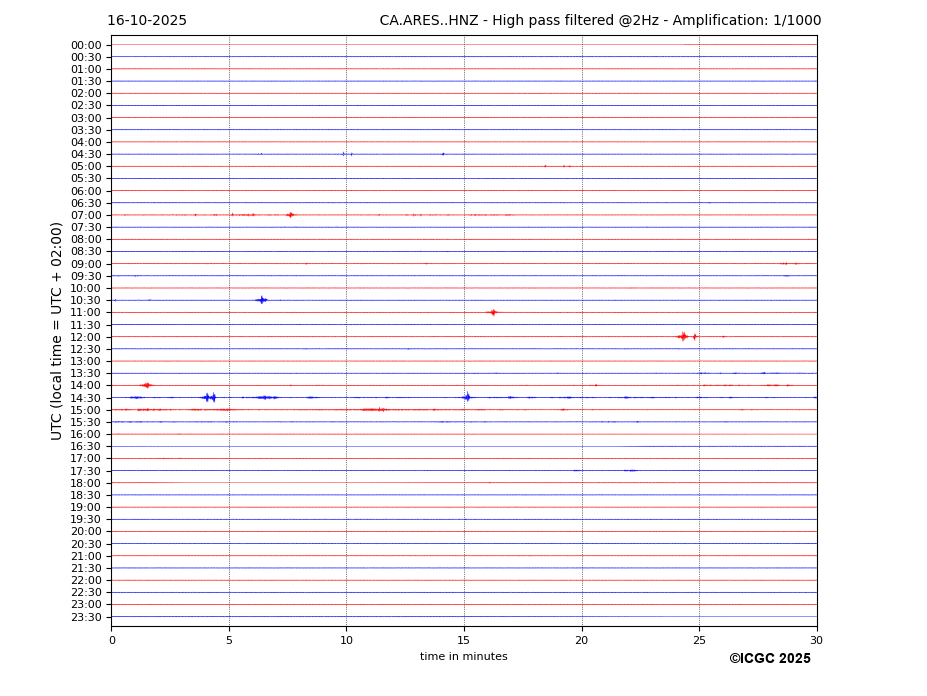
Task: Click the blue spike on the 10:30 trace
Action: tap(262, 300)
